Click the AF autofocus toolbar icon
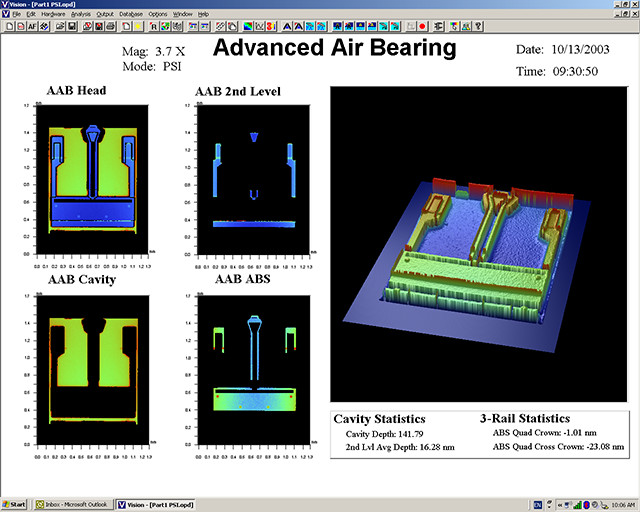 32,25
